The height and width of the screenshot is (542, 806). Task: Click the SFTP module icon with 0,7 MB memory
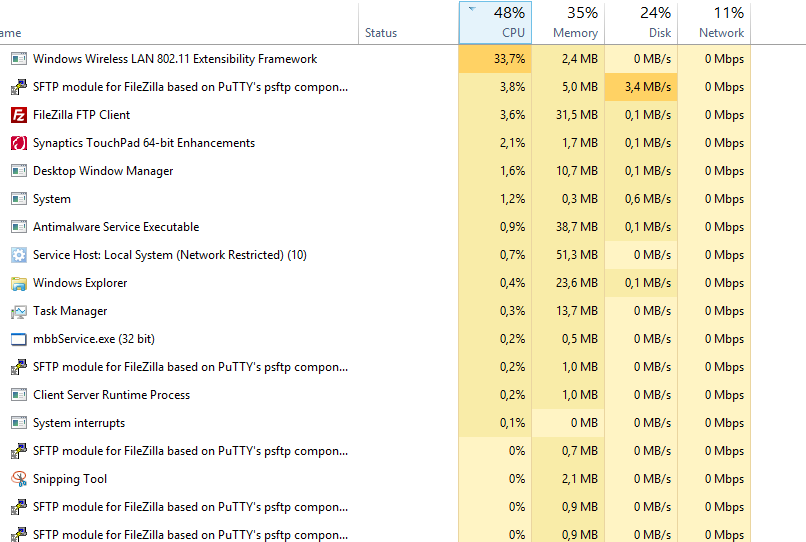click(x=19, y=451)
